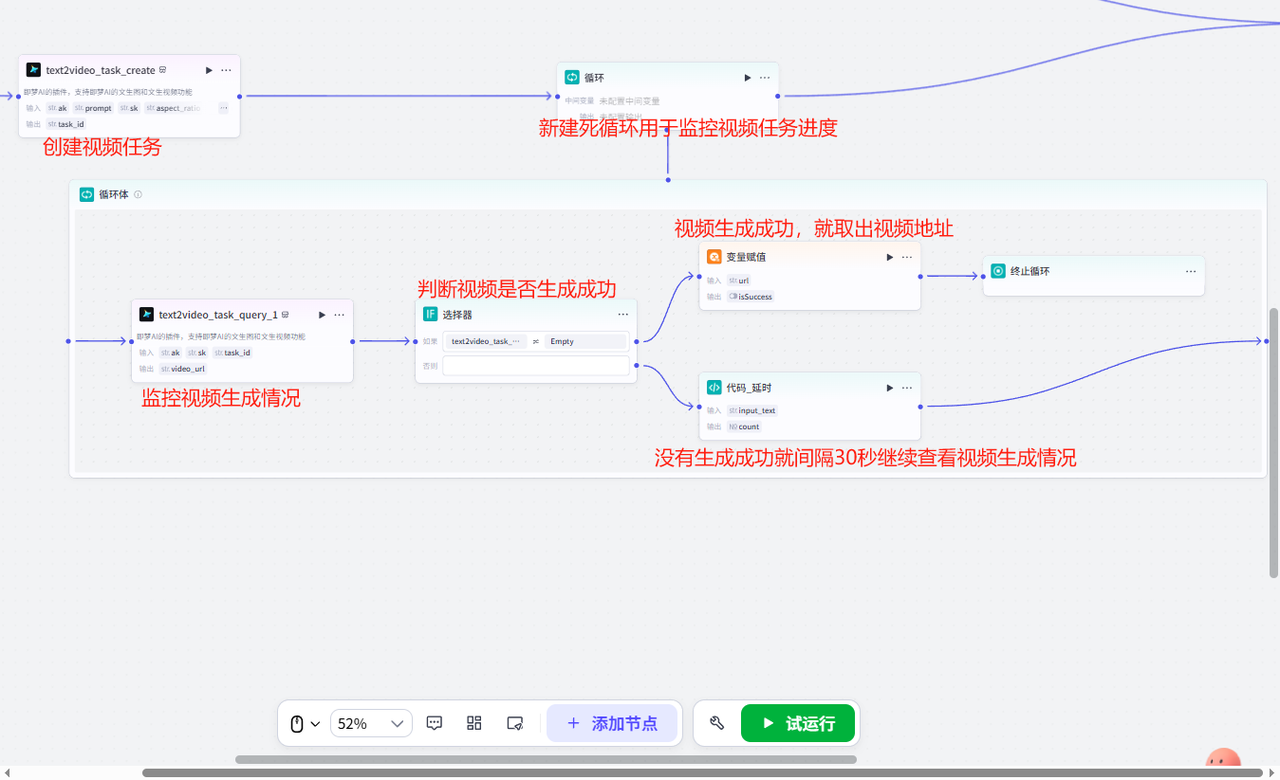Select the 选择器 node title

coord(457,314)
